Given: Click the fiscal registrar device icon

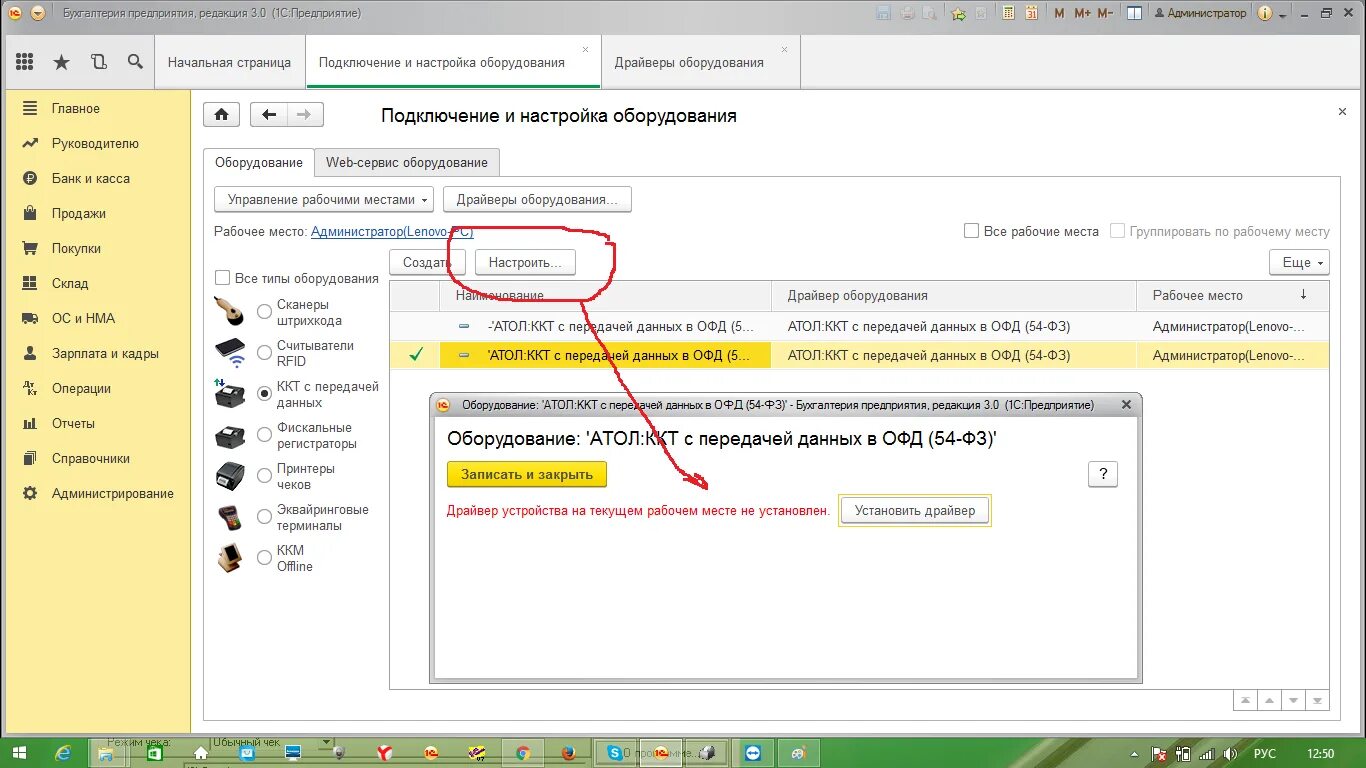Looking at the screenshot, I should tap(230, 436).
